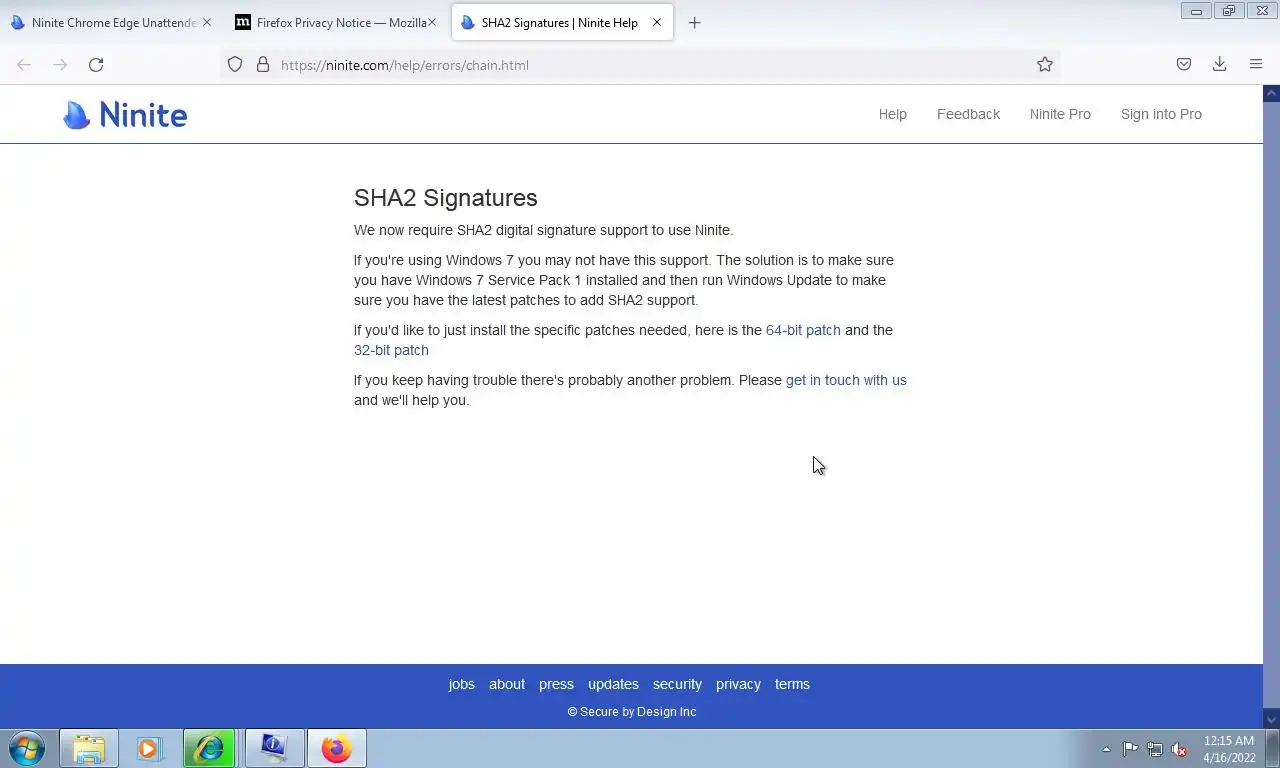Click the network tray icon
This screenshot has width=1280, height=768.
click(x=1155, y=749)
